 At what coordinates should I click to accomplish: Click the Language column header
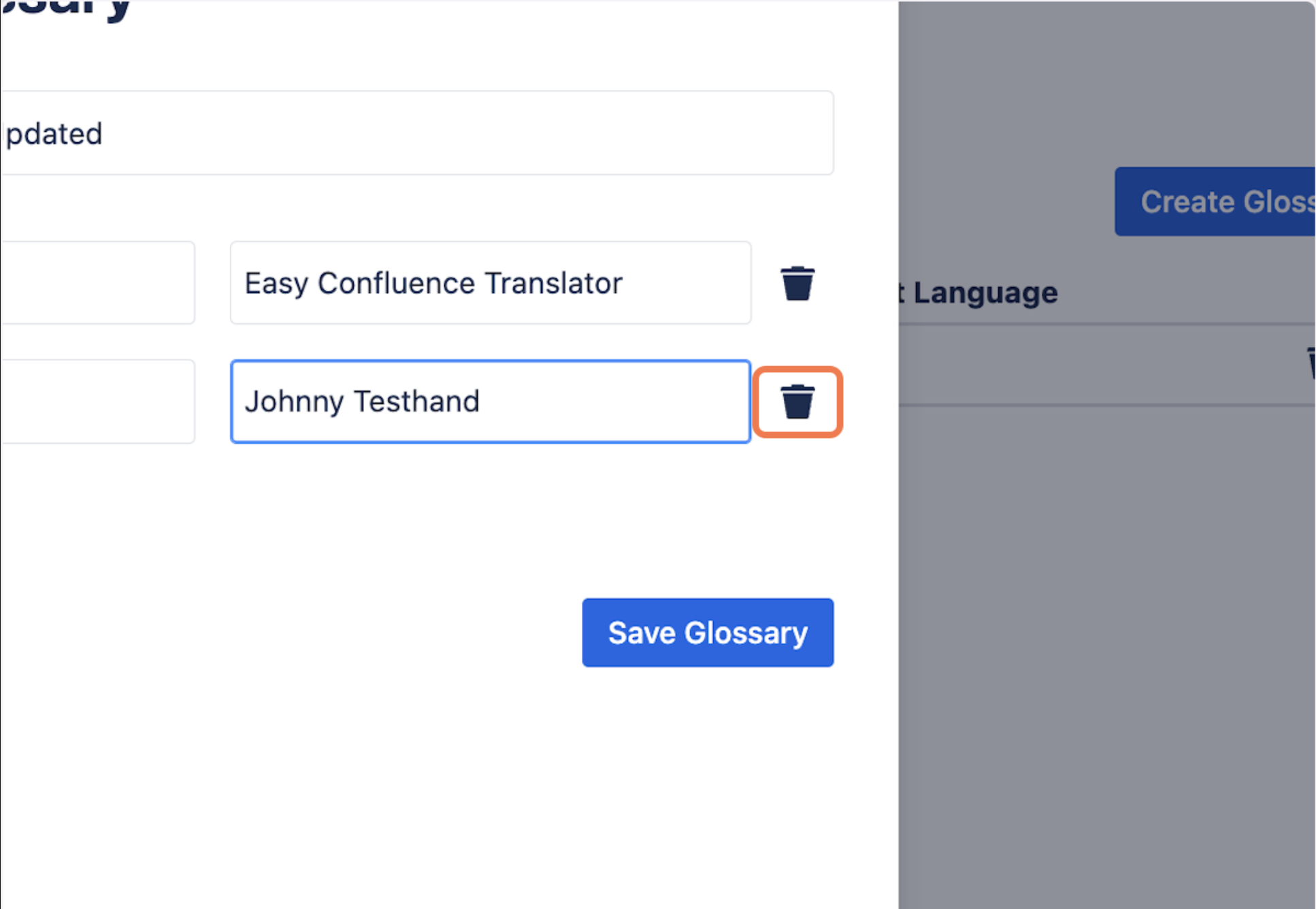click(984, 293)
